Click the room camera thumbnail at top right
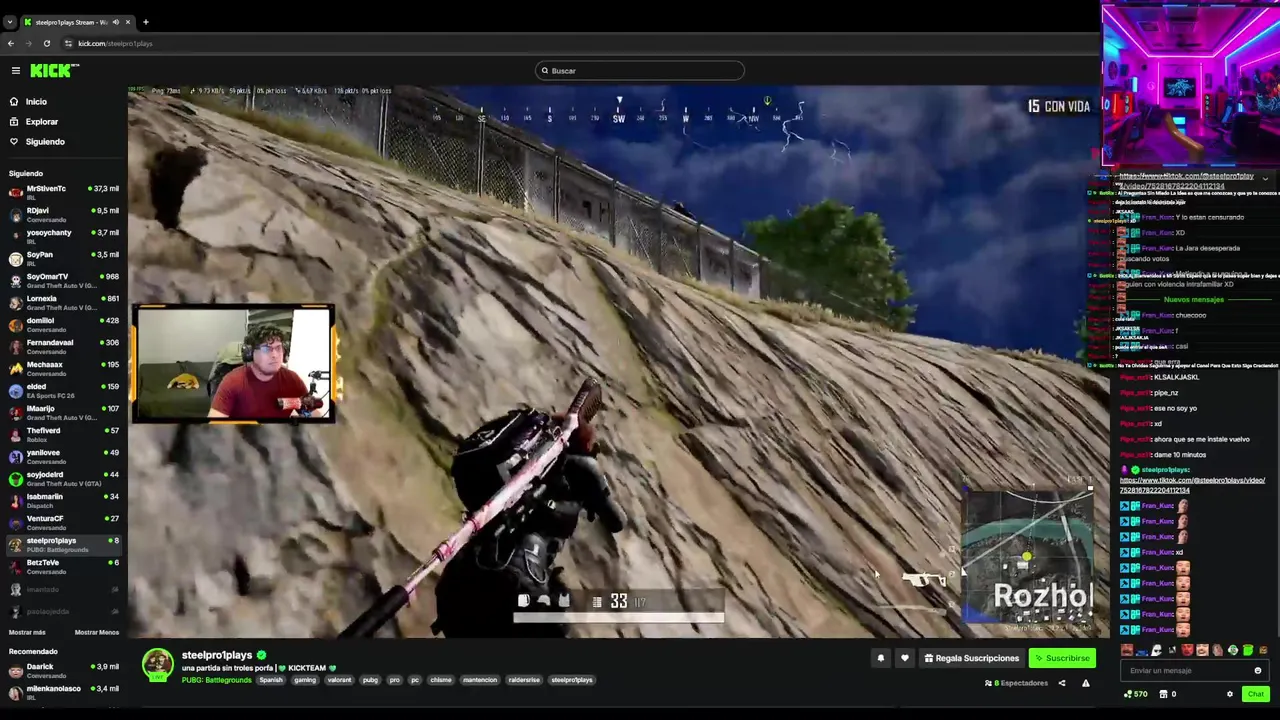 [1190, 84]
